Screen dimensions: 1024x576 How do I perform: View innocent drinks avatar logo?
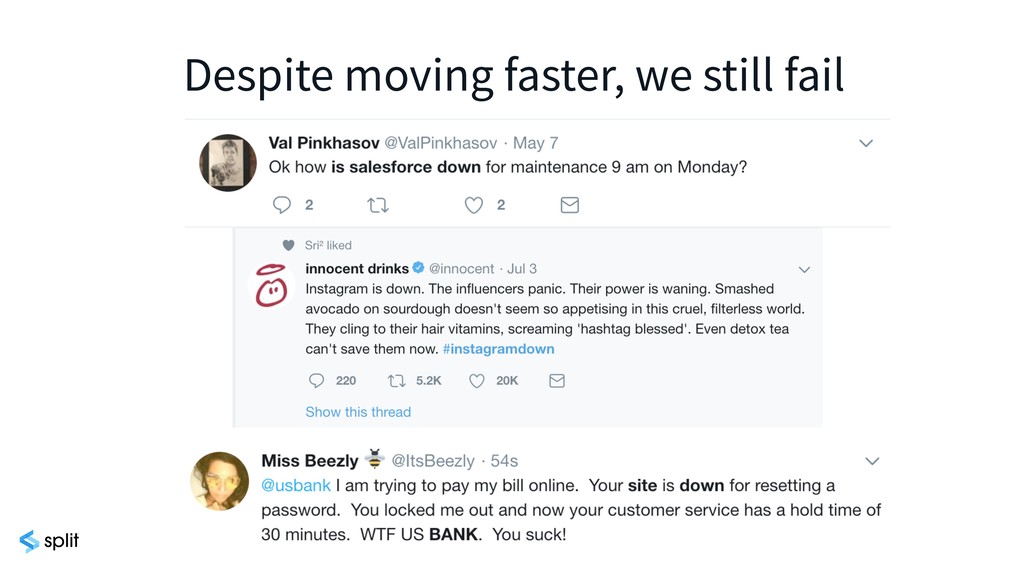click(271, 285)
